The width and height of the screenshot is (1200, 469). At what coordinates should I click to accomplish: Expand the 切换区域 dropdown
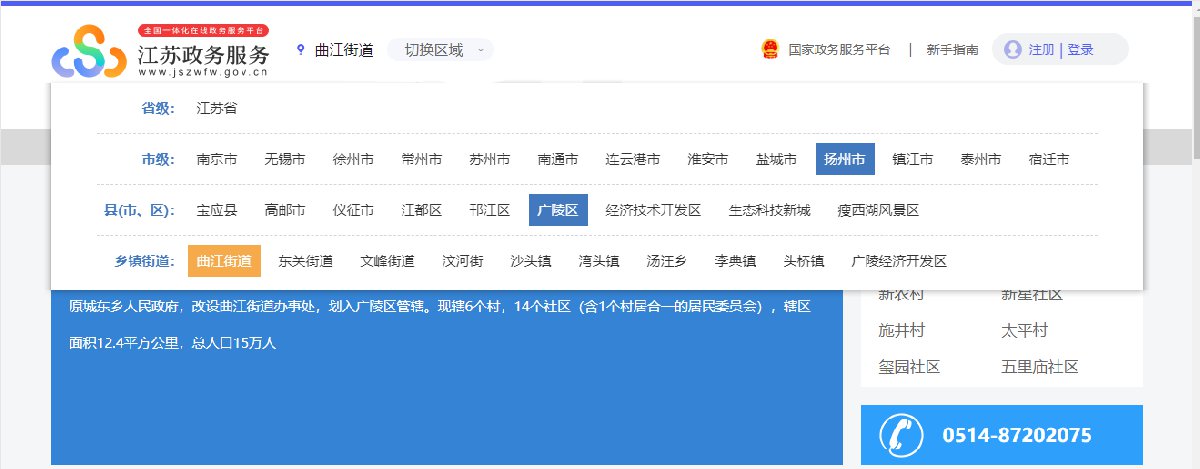coord(441,50)
